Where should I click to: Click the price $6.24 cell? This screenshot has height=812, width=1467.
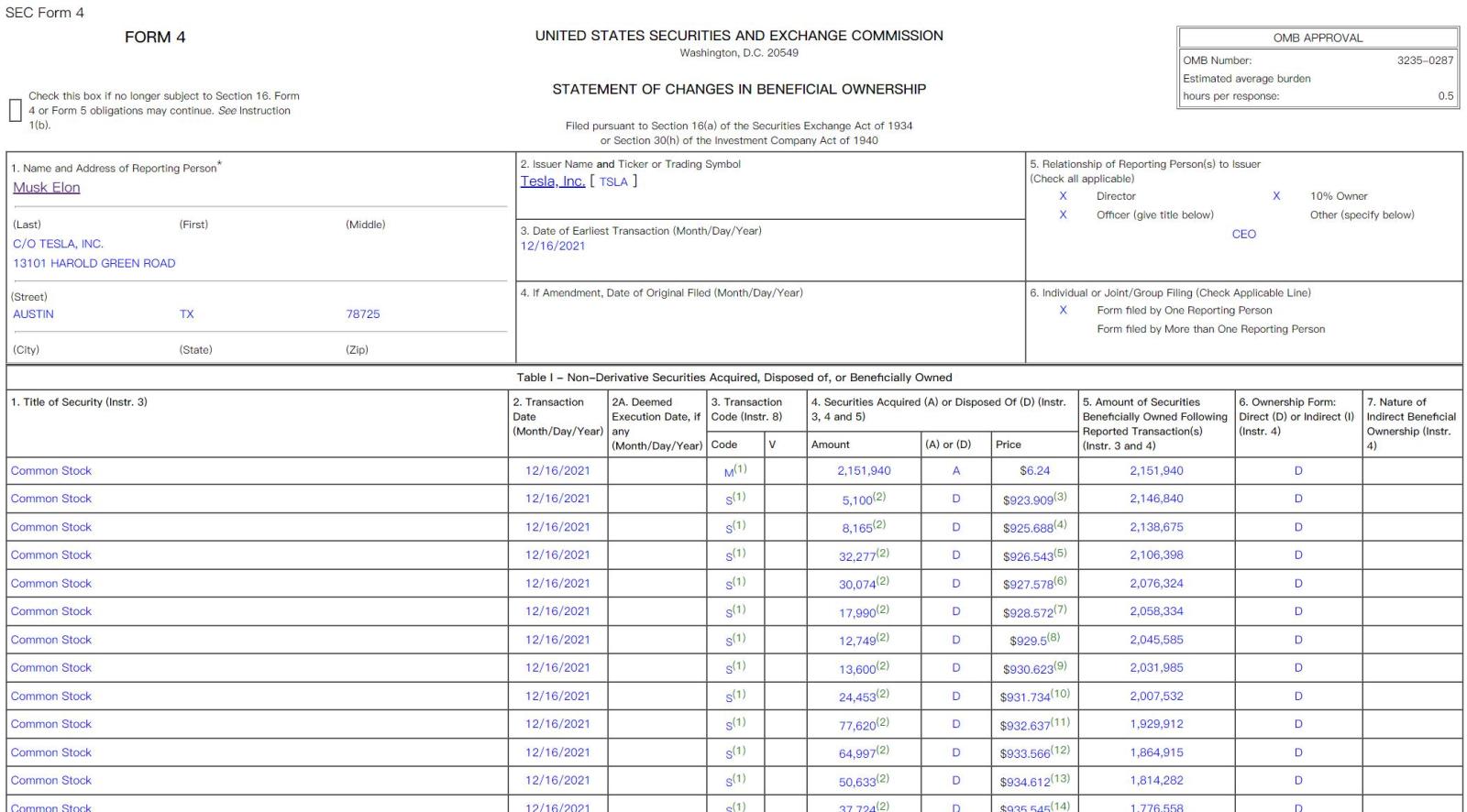coord(1035,470)
